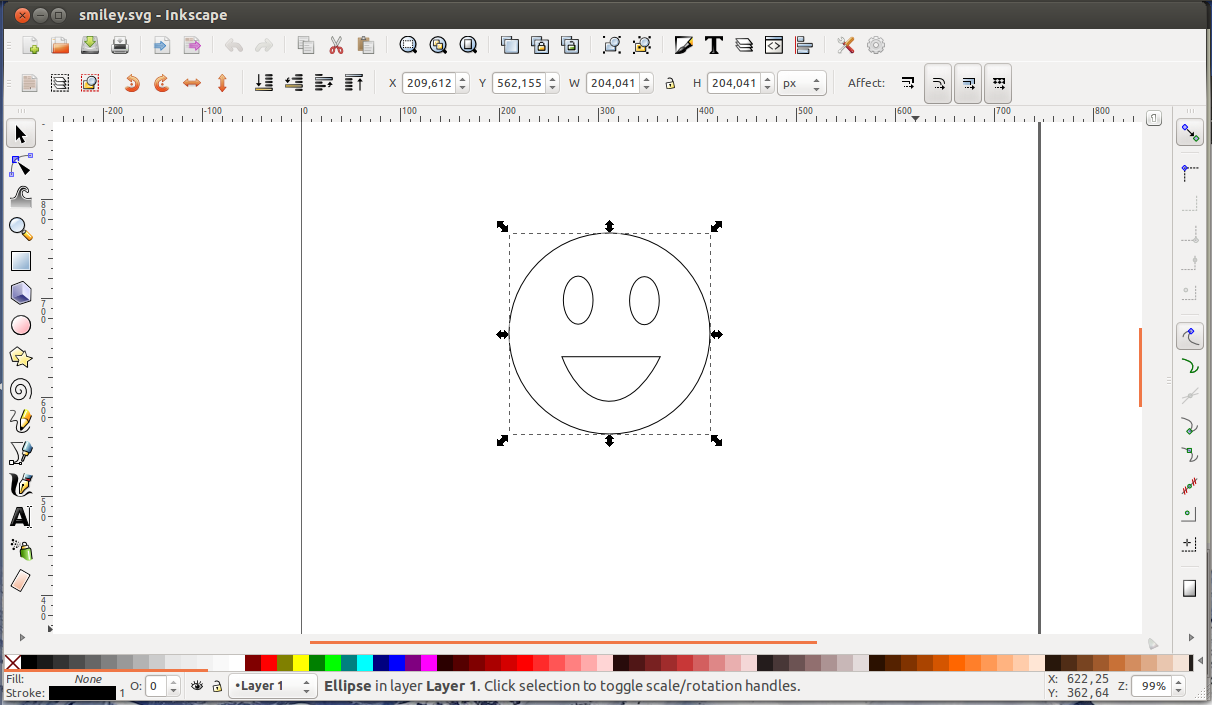The height and width of the screenshot is (705, 1212).
Task: Open the Align and Distribute dialog
Action: [x=804, y=45]
